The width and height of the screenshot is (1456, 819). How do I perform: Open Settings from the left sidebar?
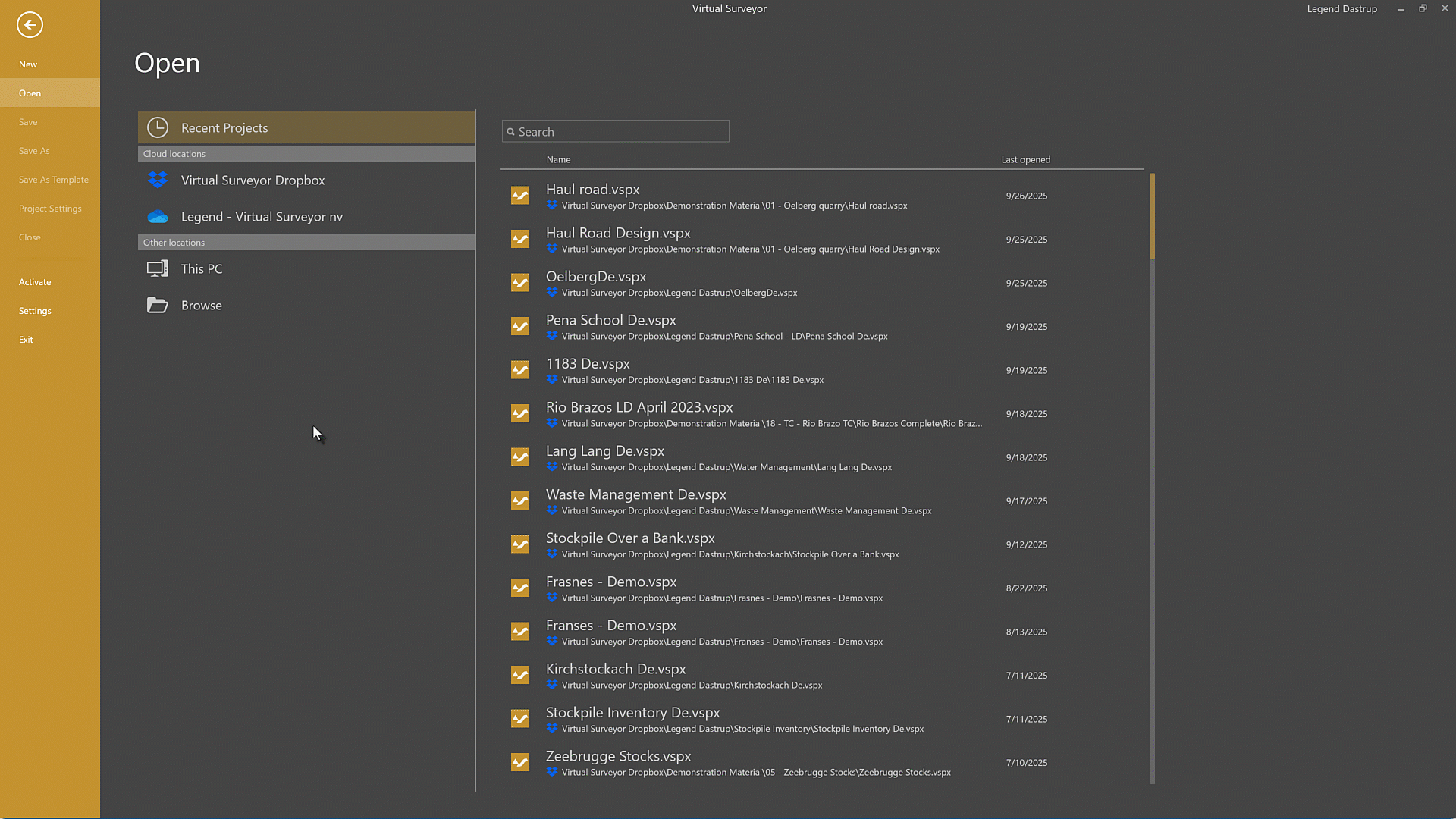click(x=35, y=311)
